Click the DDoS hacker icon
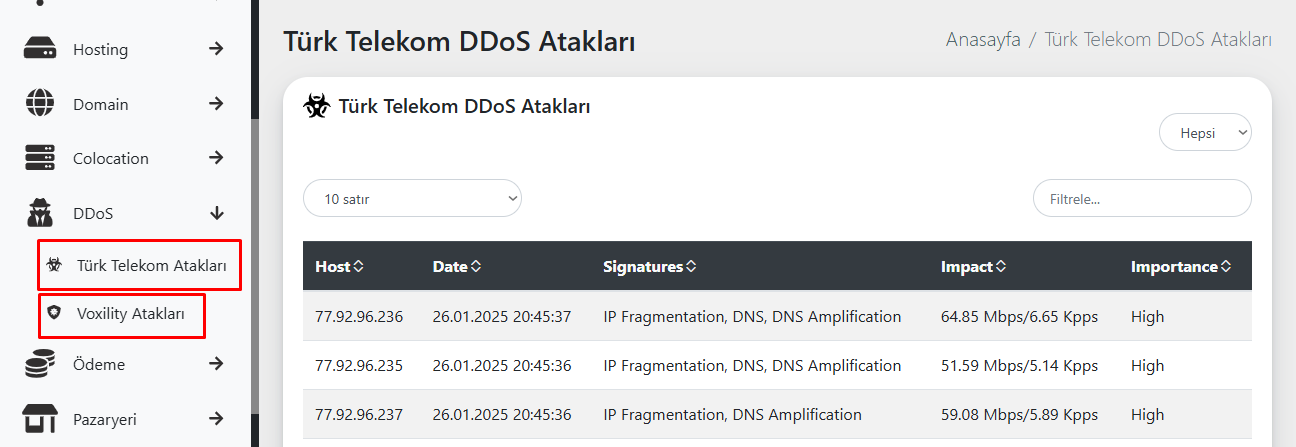This screenshot has width=1296, height=447. pos(40,213)
